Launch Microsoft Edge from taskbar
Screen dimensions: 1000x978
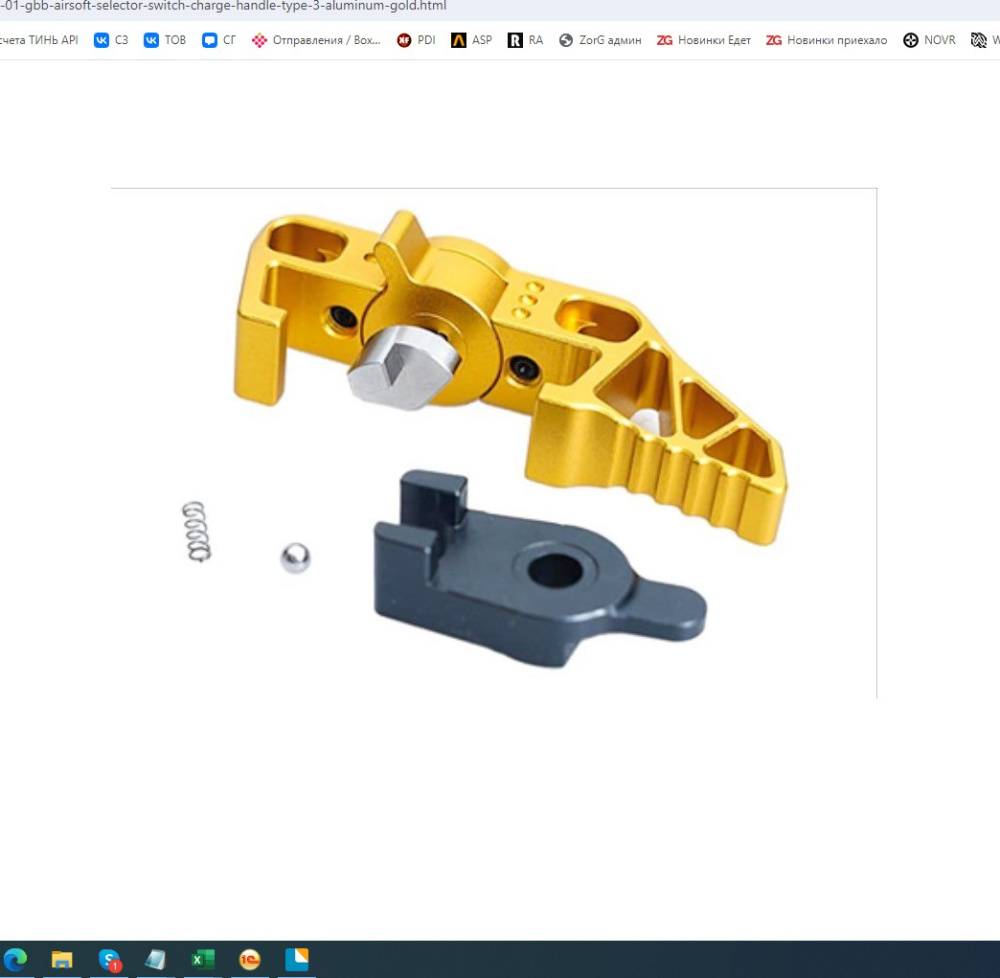click(x=16, y=959)
